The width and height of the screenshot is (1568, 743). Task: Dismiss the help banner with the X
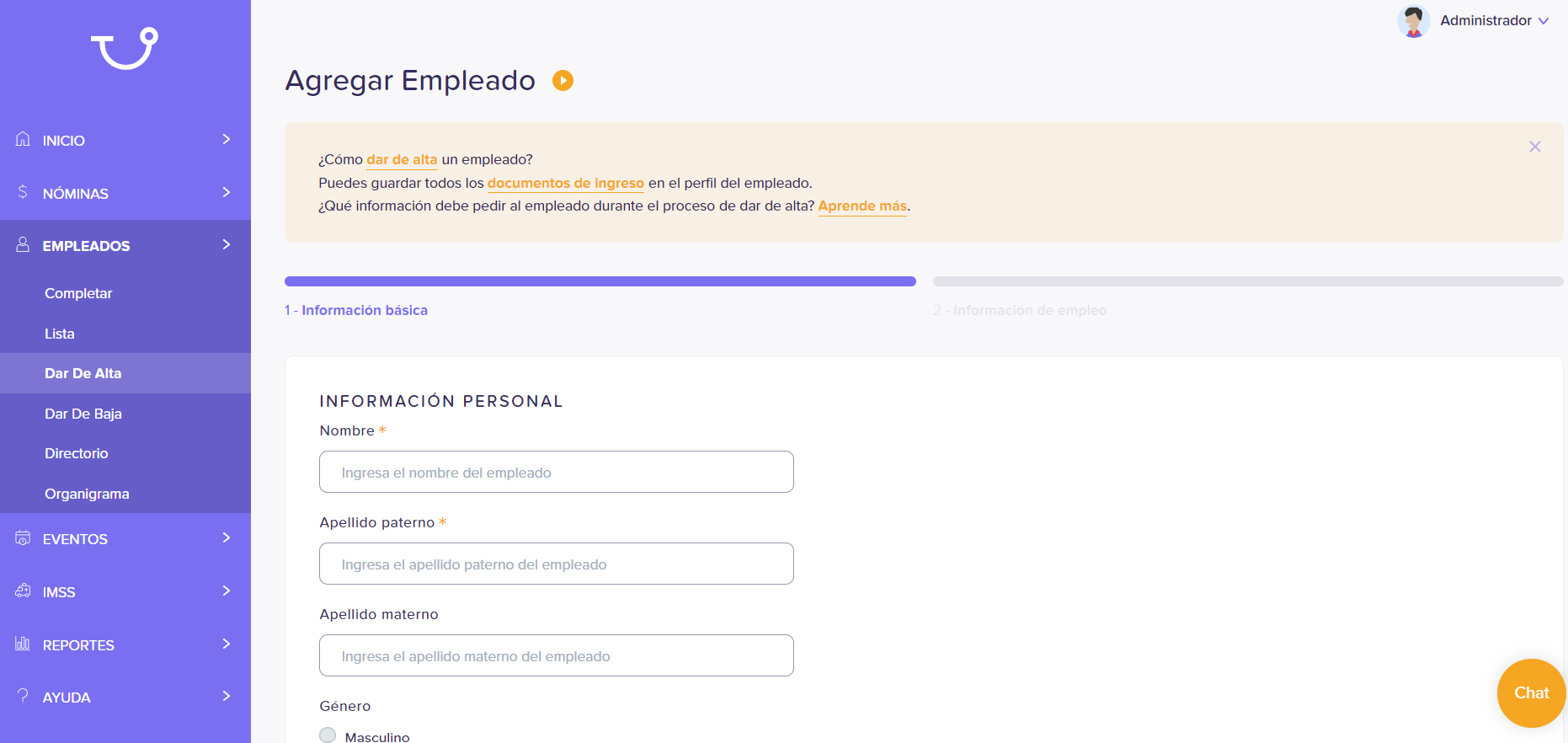click(1535, 147)
